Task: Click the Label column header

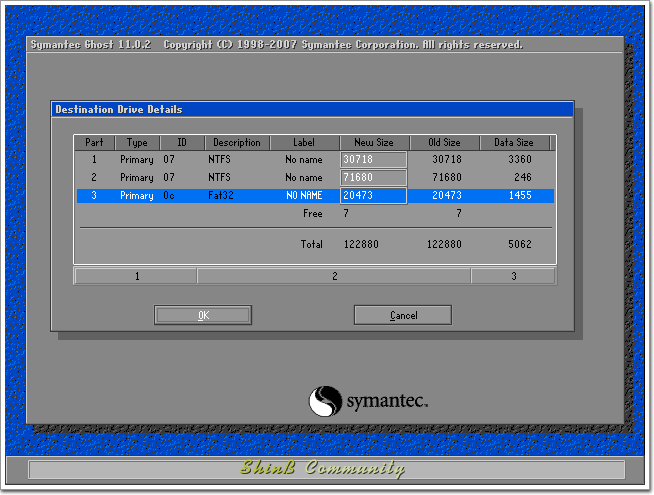Action: click(x=304, y=143)
